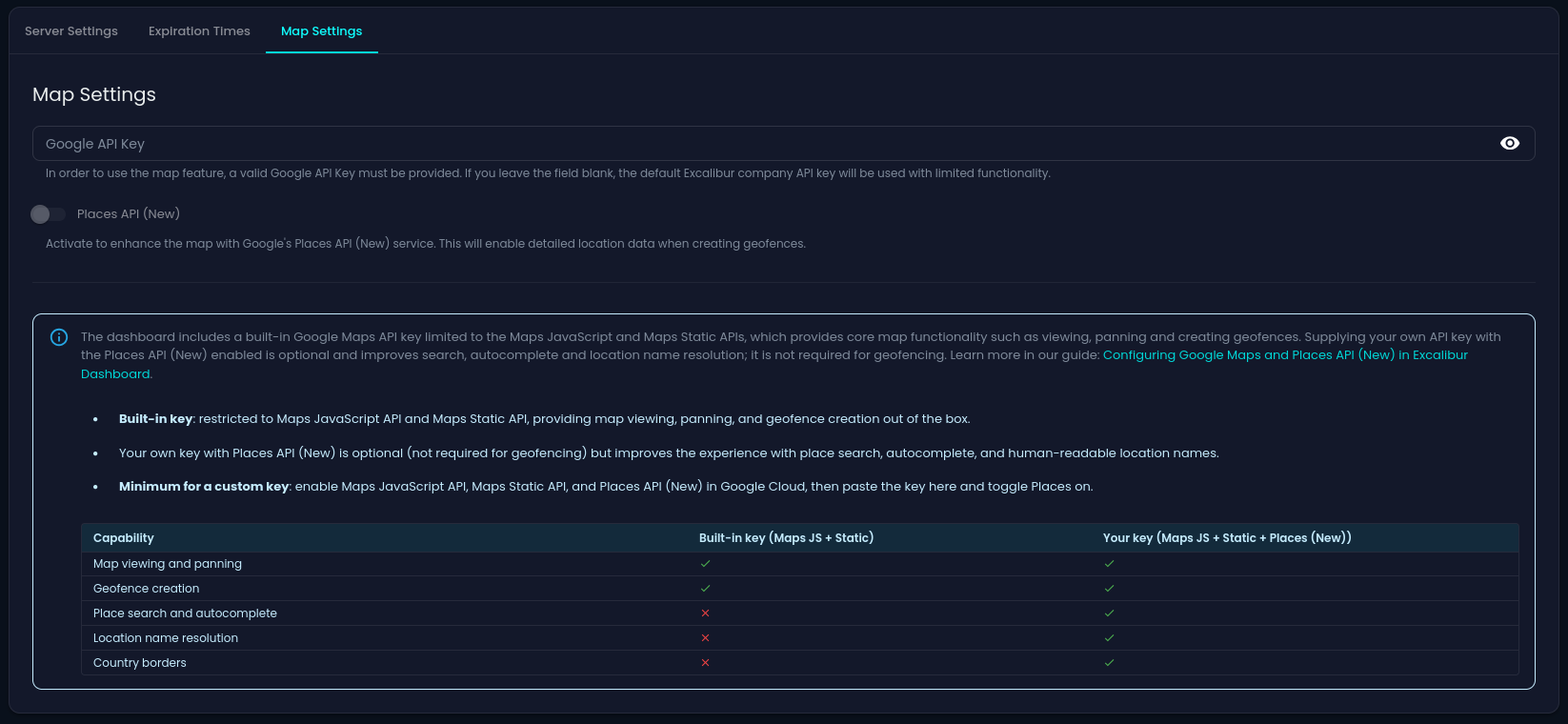
Task: Click red cross for Country borders row
Action: [706, 663]
